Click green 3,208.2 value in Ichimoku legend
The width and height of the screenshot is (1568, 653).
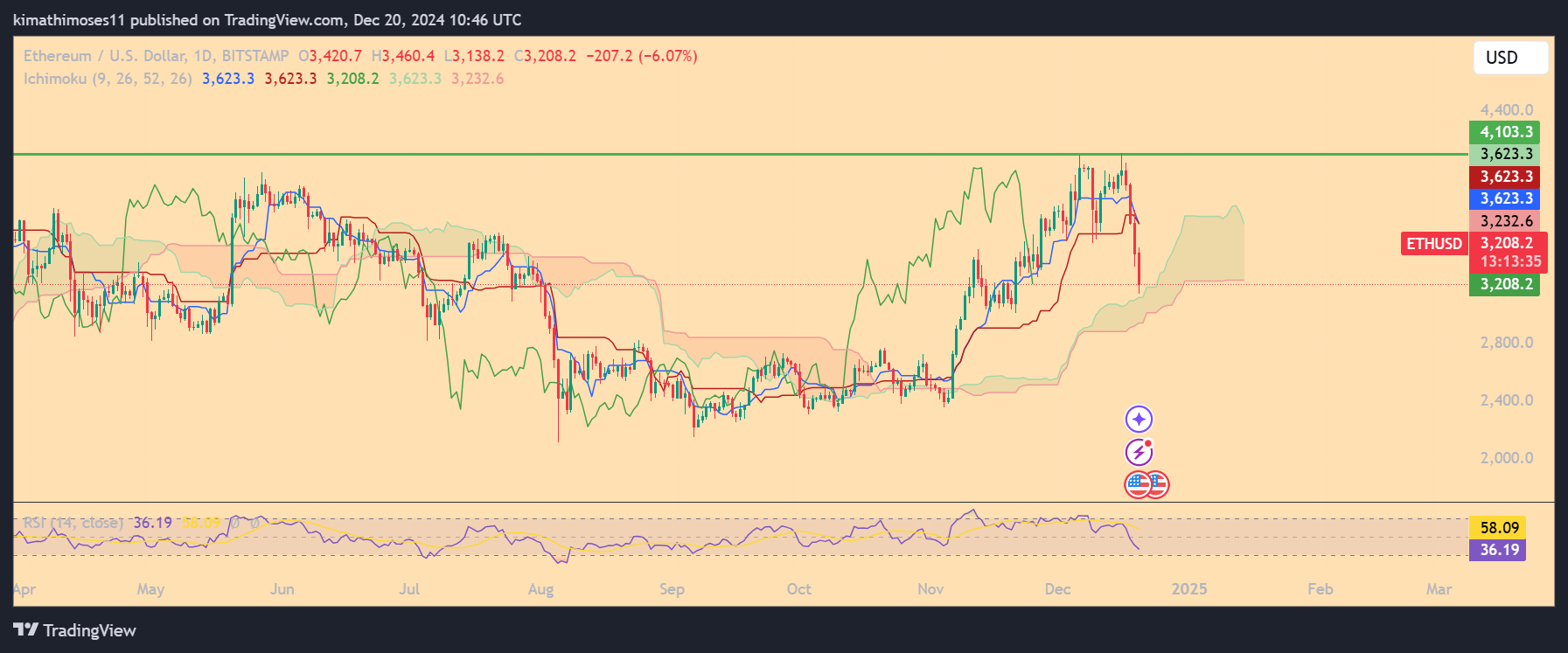point(353,79)
